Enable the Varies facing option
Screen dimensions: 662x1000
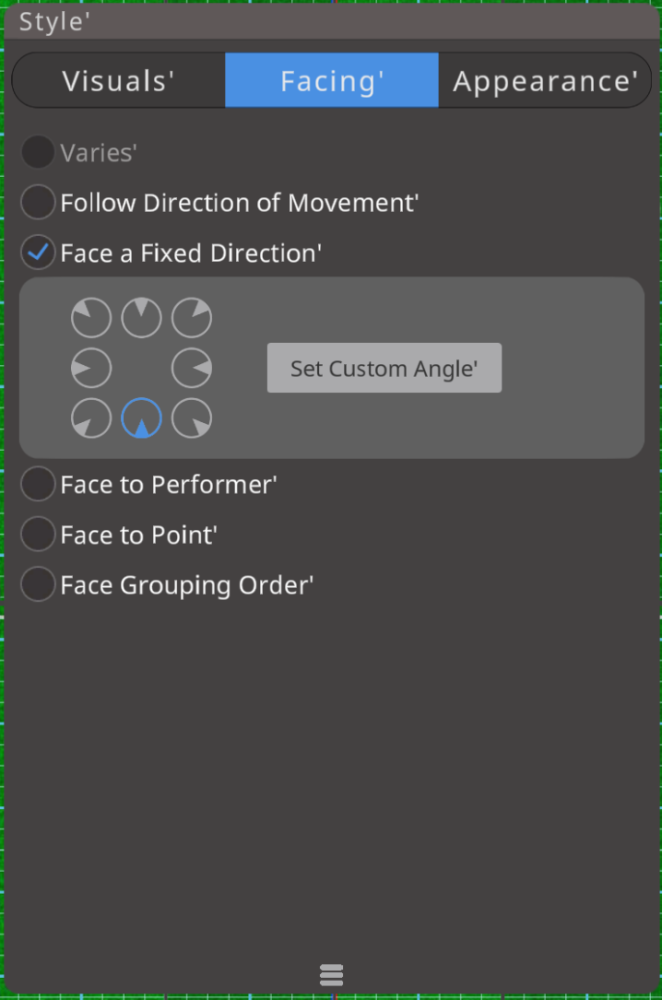click(x=37, y=151)
